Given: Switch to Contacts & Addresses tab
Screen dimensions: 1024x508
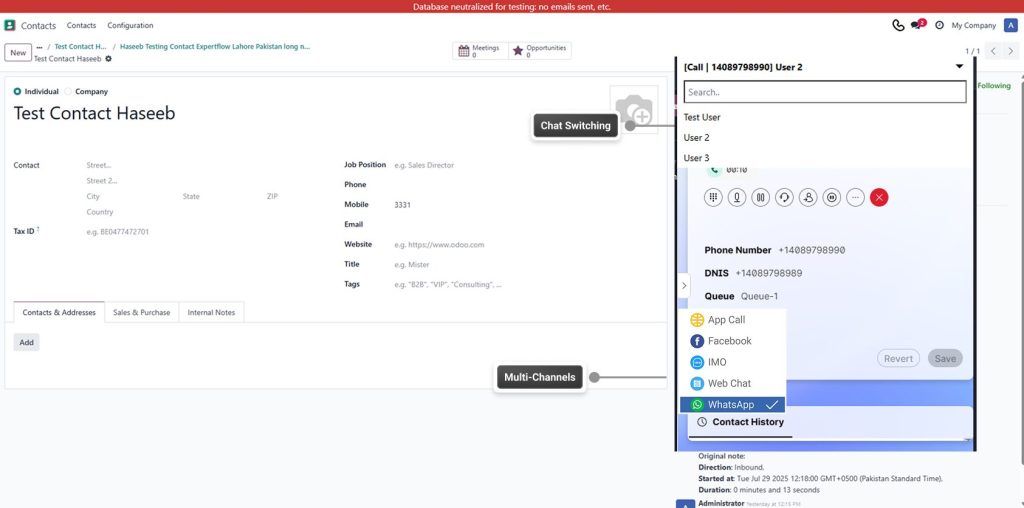Looking at the screenshot, I should tap(59, 312).
